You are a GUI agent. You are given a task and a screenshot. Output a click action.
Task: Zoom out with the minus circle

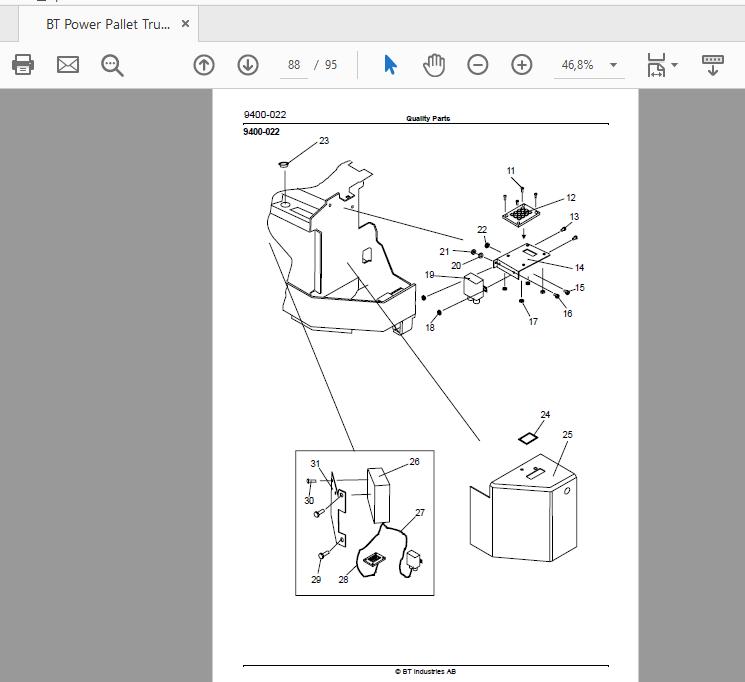click(478, 65)
